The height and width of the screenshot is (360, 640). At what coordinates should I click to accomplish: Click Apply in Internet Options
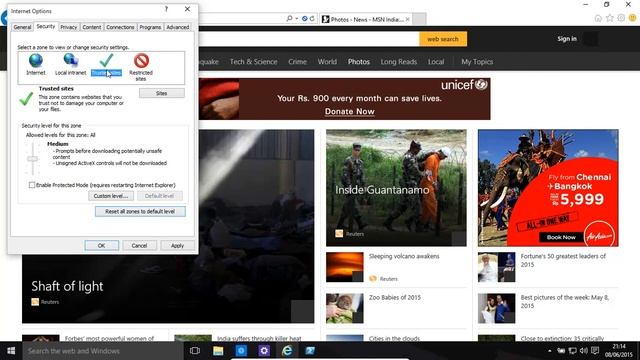click(177, 246)
